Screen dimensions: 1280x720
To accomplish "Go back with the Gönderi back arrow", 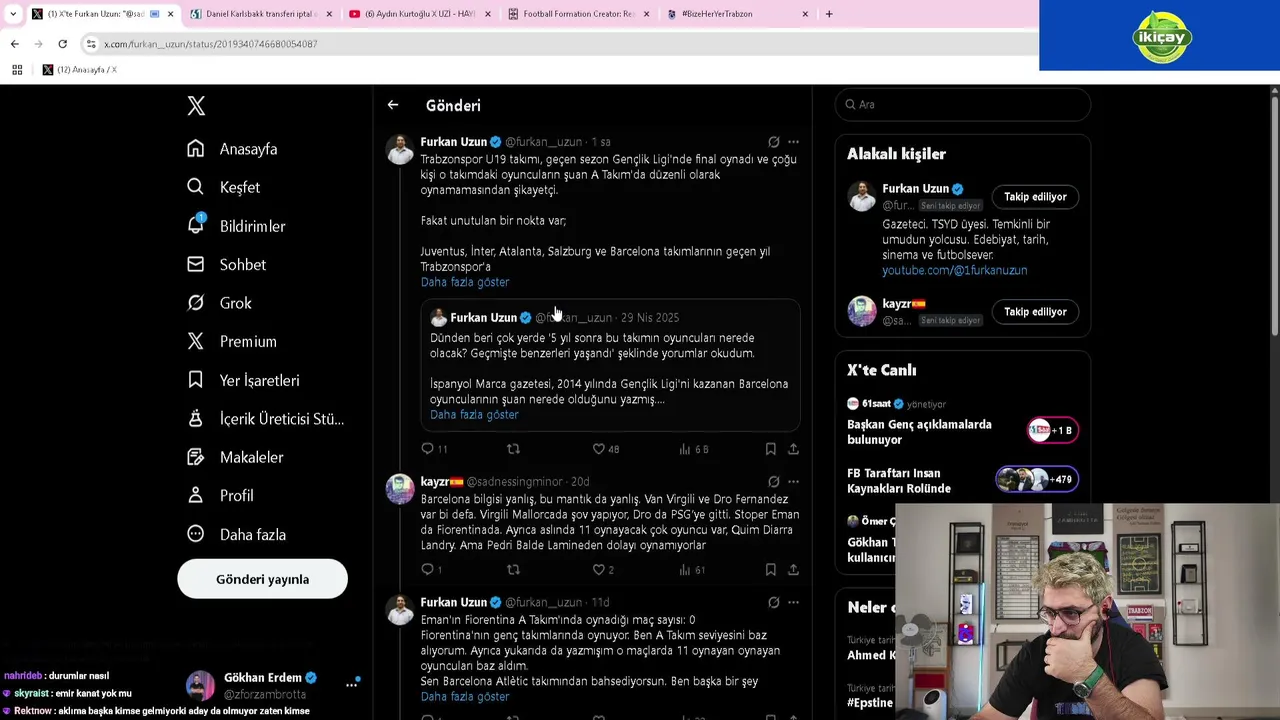I will 393,105.
